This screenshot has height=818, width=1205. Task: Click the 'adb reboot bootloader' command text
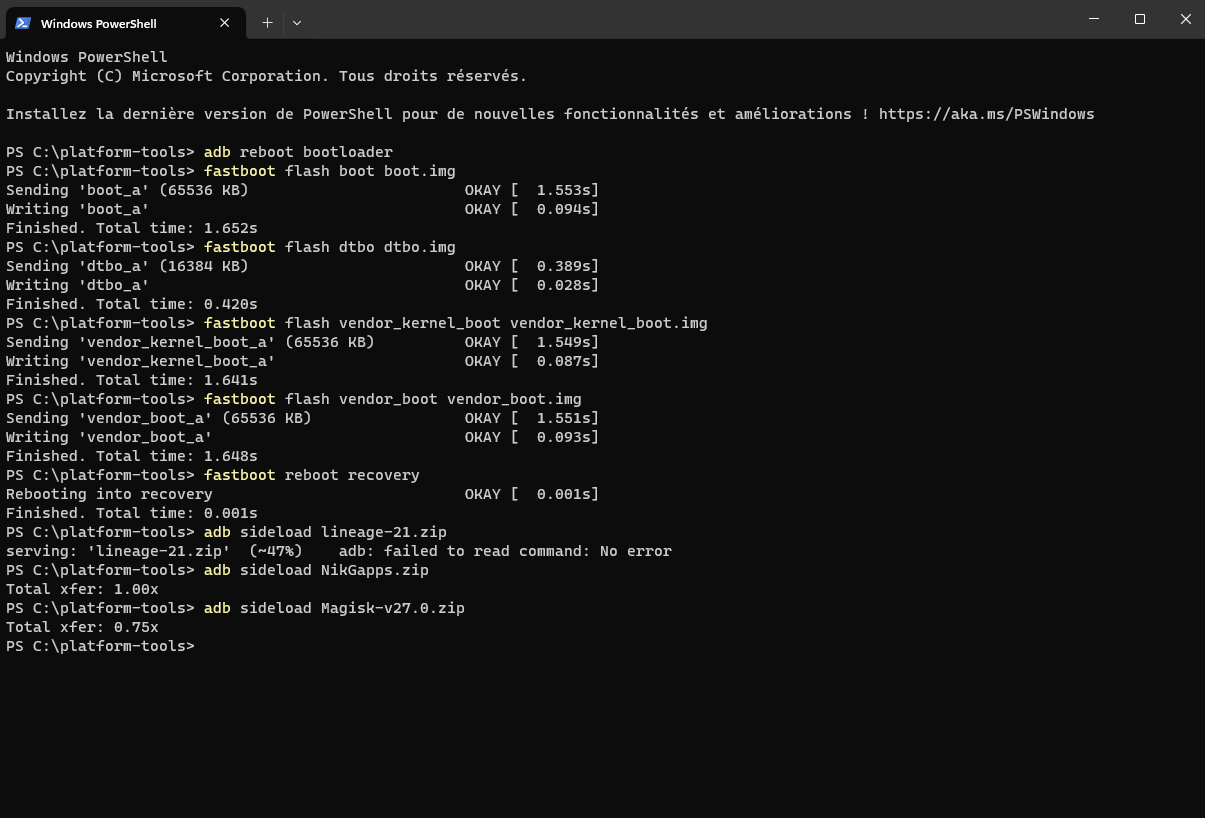pyautogui.click(x=298, y=152)
